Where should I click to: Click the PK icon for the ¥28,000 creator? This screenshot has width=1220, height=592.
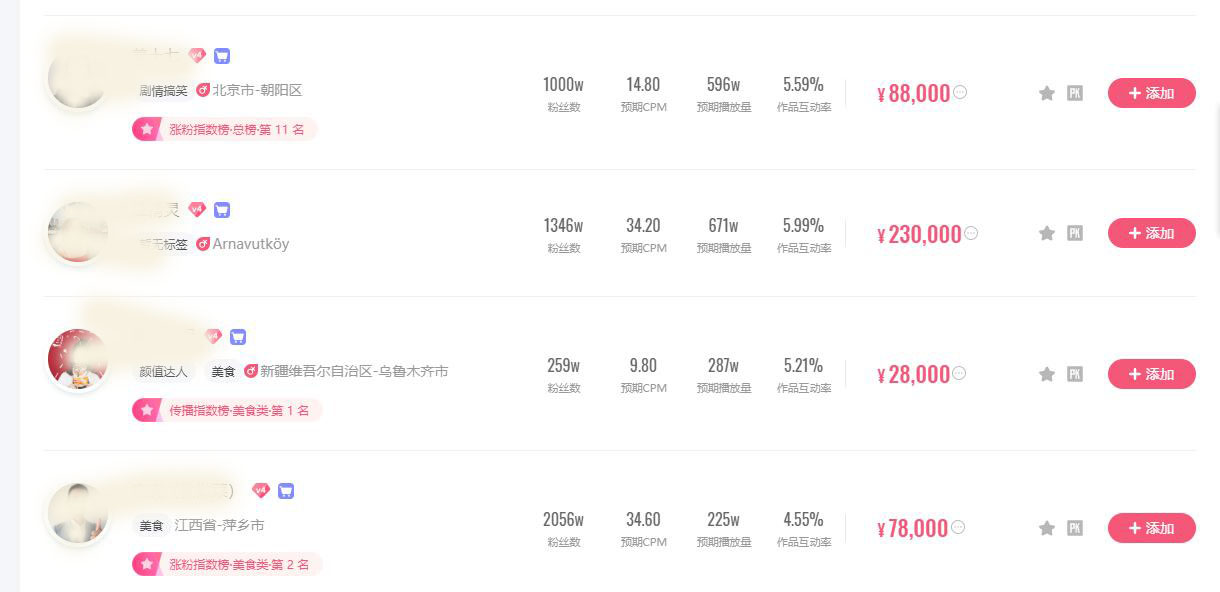point(1075,374)
